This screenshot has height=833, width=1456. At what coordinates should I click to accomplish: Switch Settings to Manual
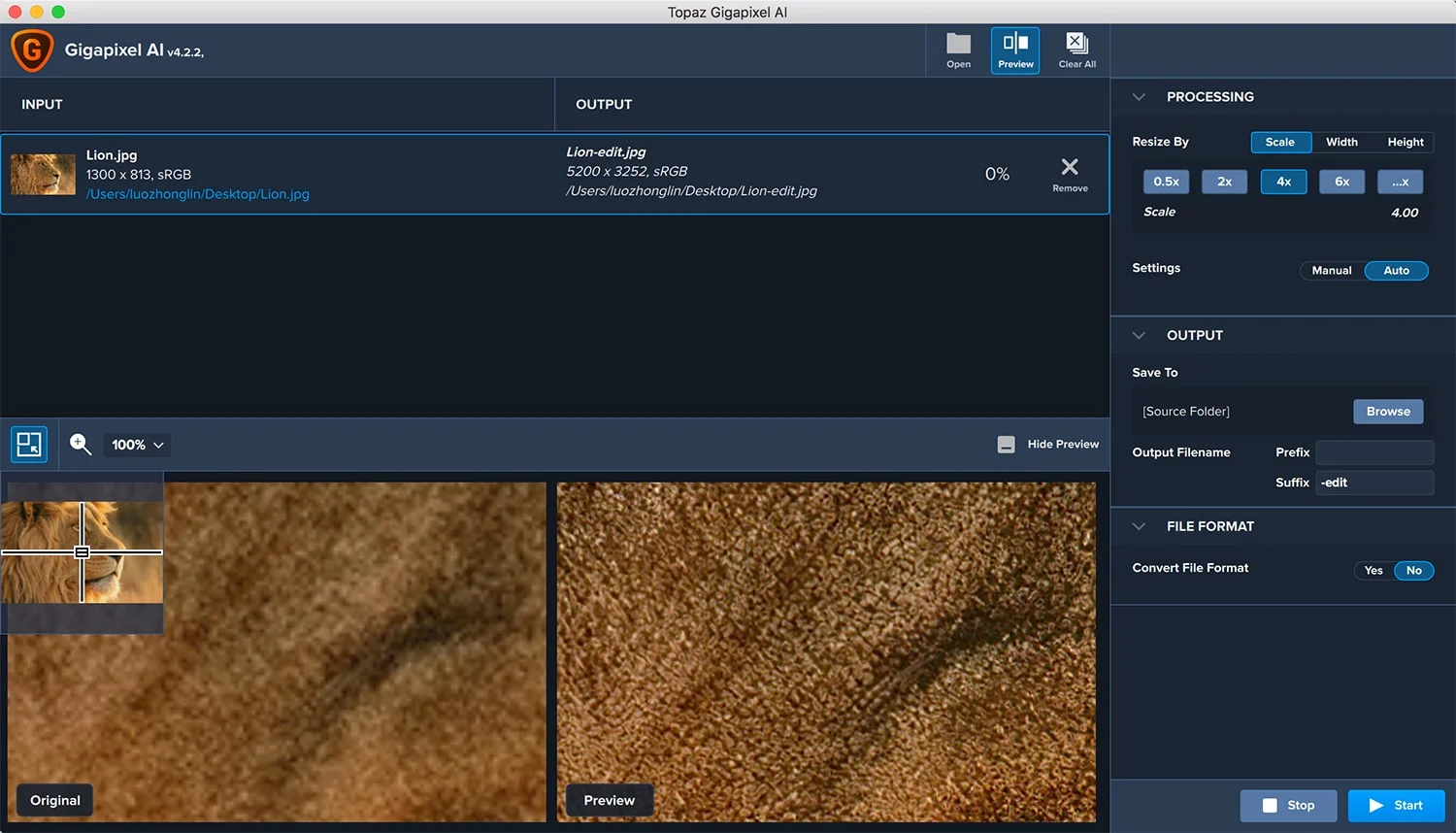tap(1331, 271)
